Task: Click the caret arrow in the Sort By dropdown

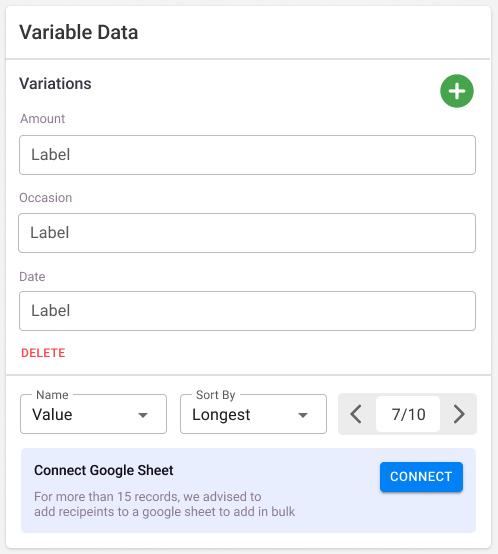Action: [303, 415]
